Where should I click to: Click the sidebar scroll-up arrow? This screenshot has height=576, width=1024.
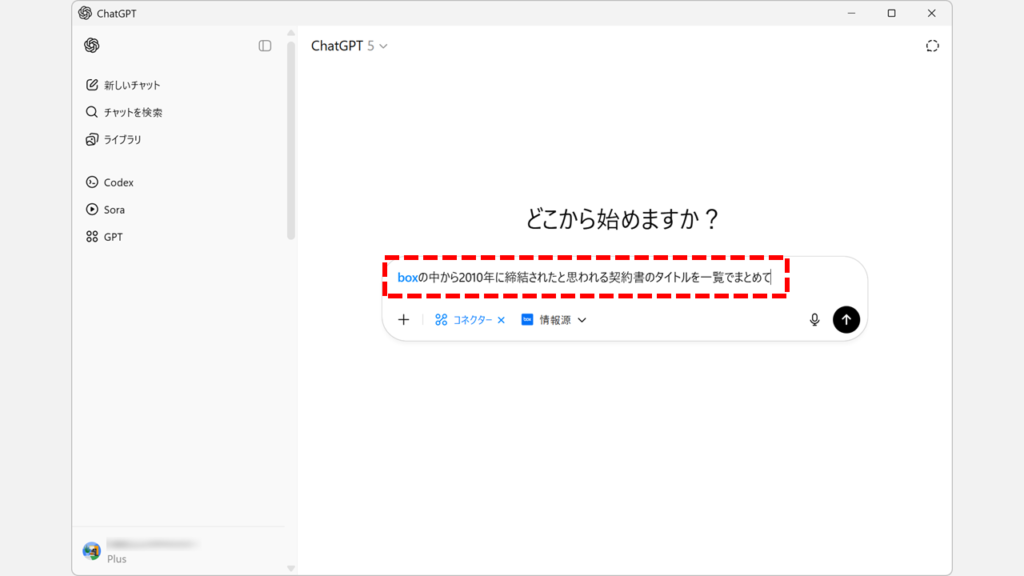click(291, 33)
